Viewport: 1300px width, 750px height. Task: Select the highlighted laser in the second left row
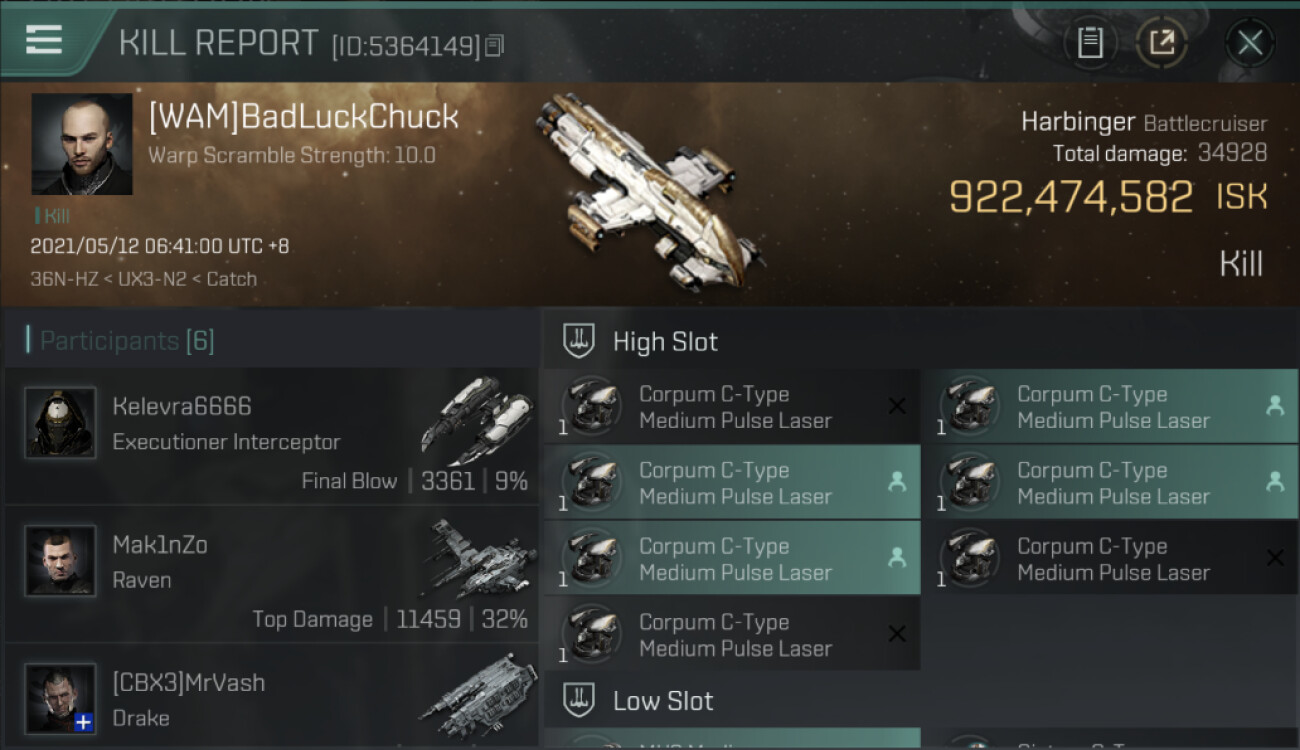(x=732, y=483)
